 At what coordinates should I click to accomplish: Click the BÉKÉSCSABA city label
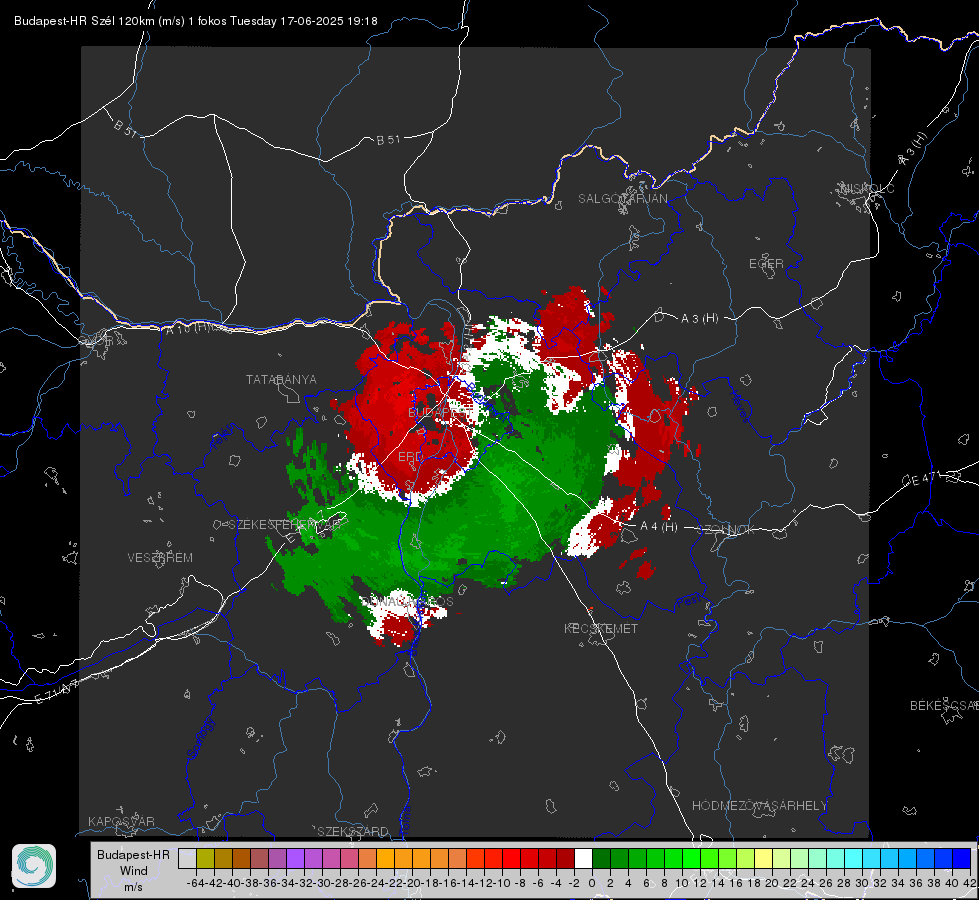[x=944, y=706]
